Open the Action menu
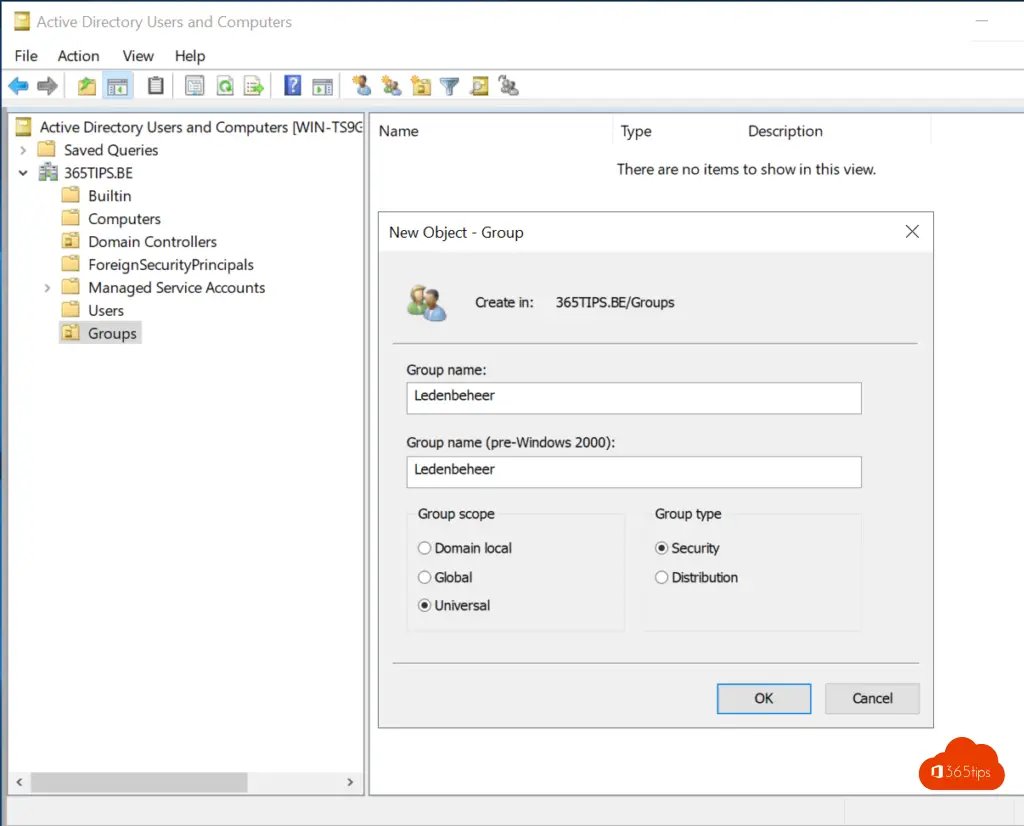Image resolution: width=1024 pixels, height=826 pixels. pyautogui.click(x=78, y=56)
